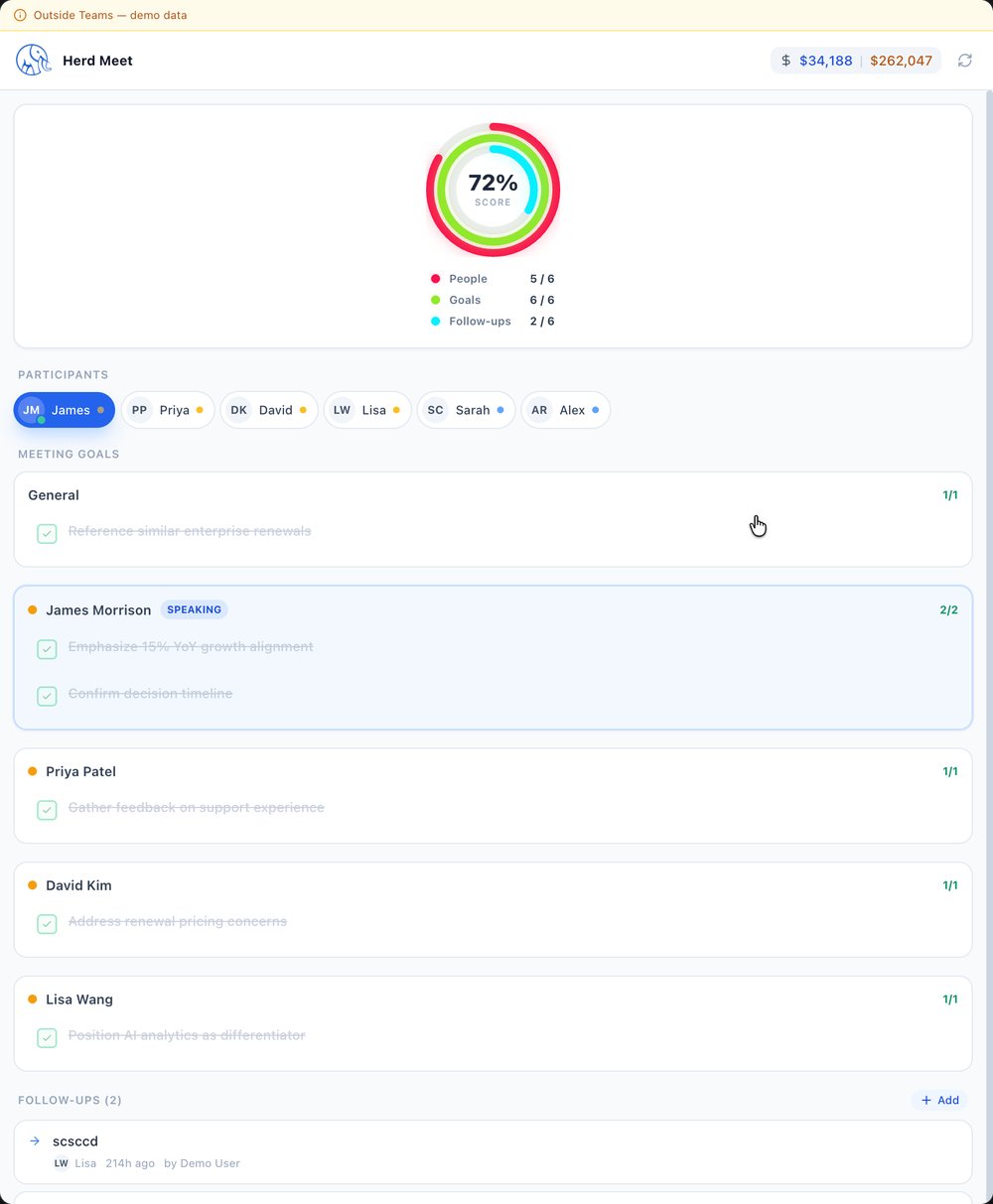This screenshot has width=993, height=1204.
Task: Select Sarah participant chip
Action: click(x=466, y=410)
